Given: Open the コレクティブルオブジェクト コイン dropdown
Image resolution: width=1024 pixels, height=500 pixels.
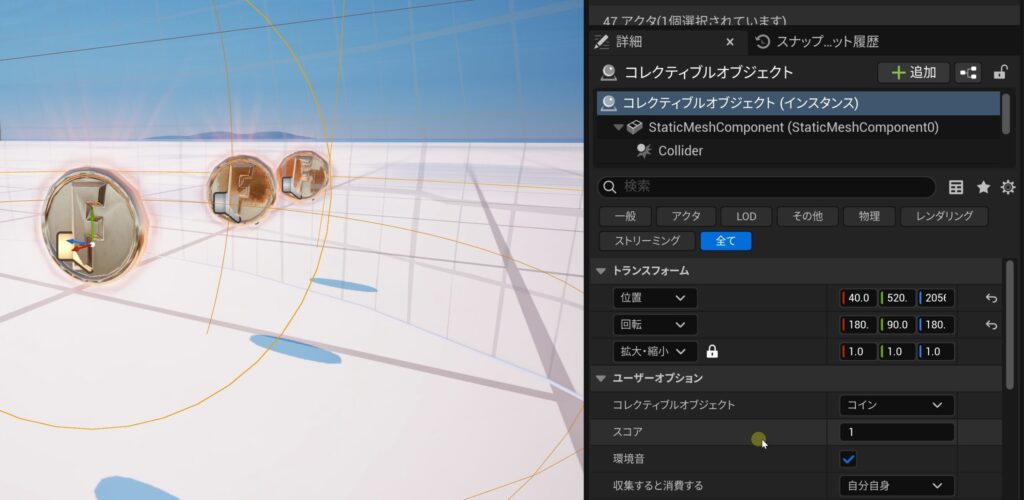Looking at the screenshot, I should pyautogui.click(x=896, y=405).
